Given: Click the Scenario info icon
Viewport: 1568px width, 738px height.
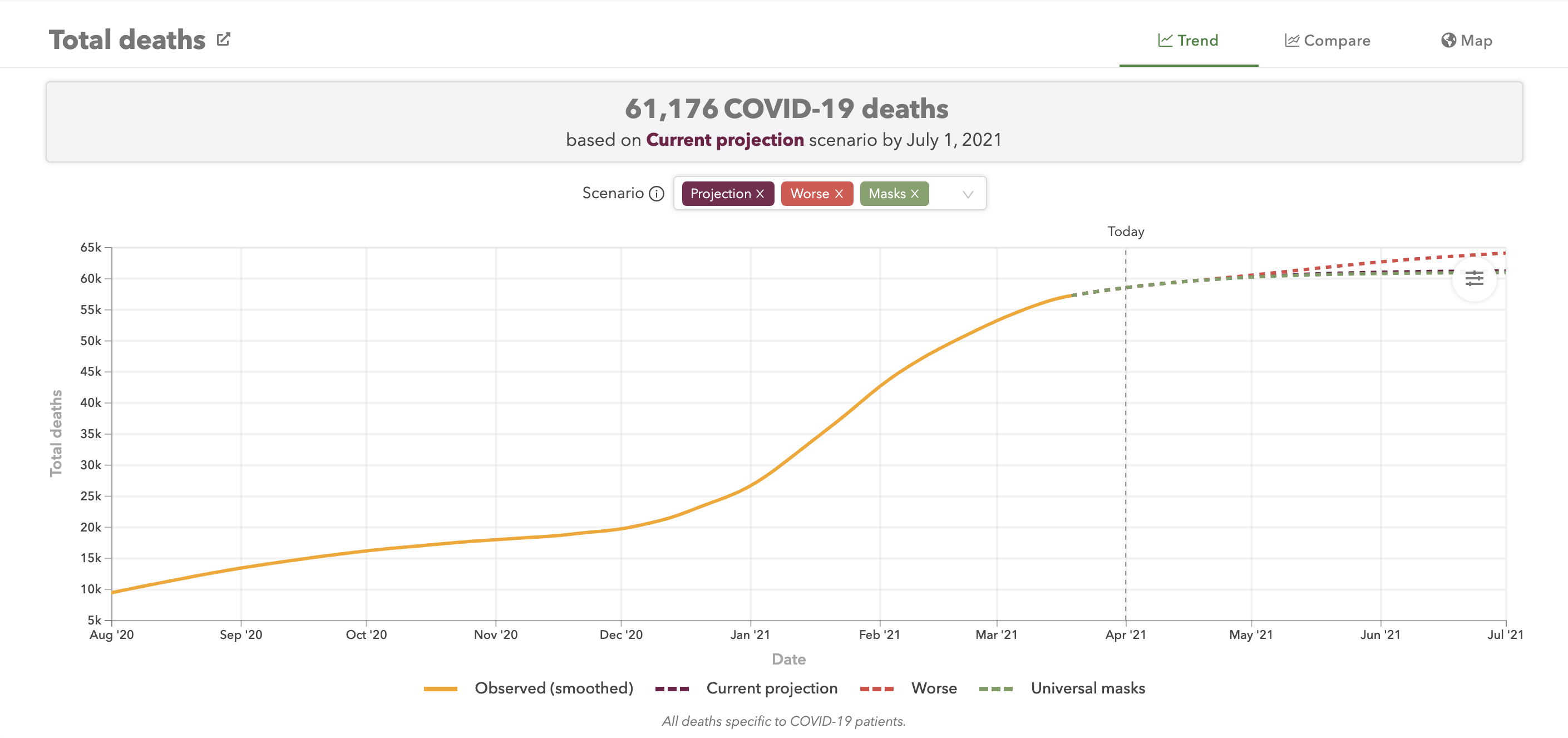Looking at the screenshot, I should point(656,194).
